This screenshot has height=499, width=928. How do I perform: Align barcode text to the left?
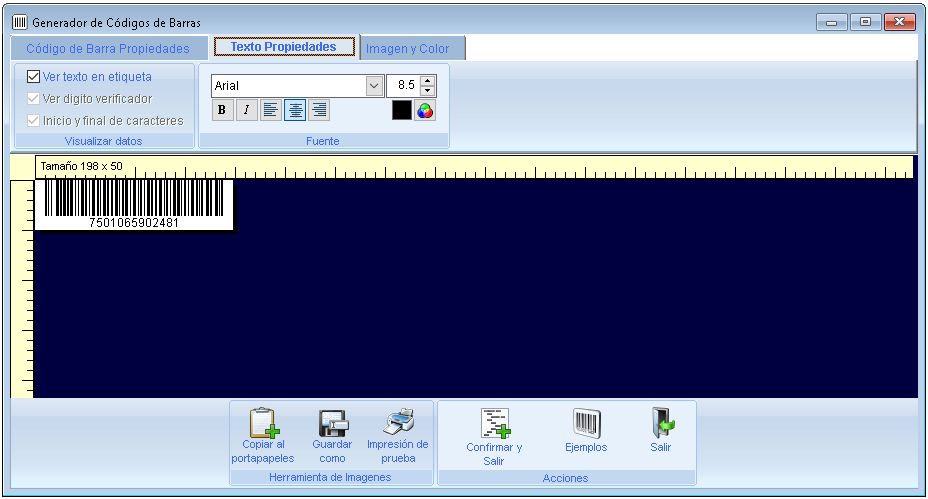click(270, 111)
